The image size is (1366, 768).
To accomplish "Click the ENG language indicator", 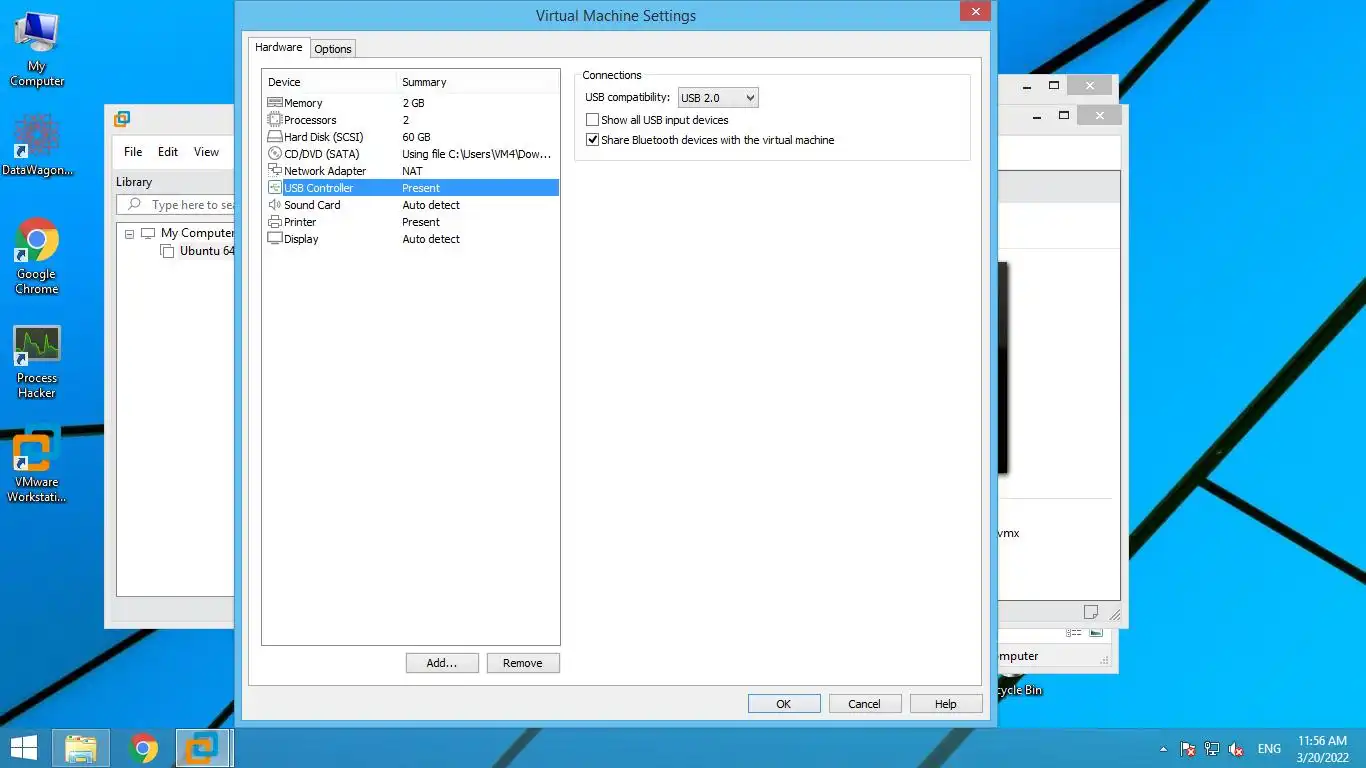I will click(x=1269, y=749).
